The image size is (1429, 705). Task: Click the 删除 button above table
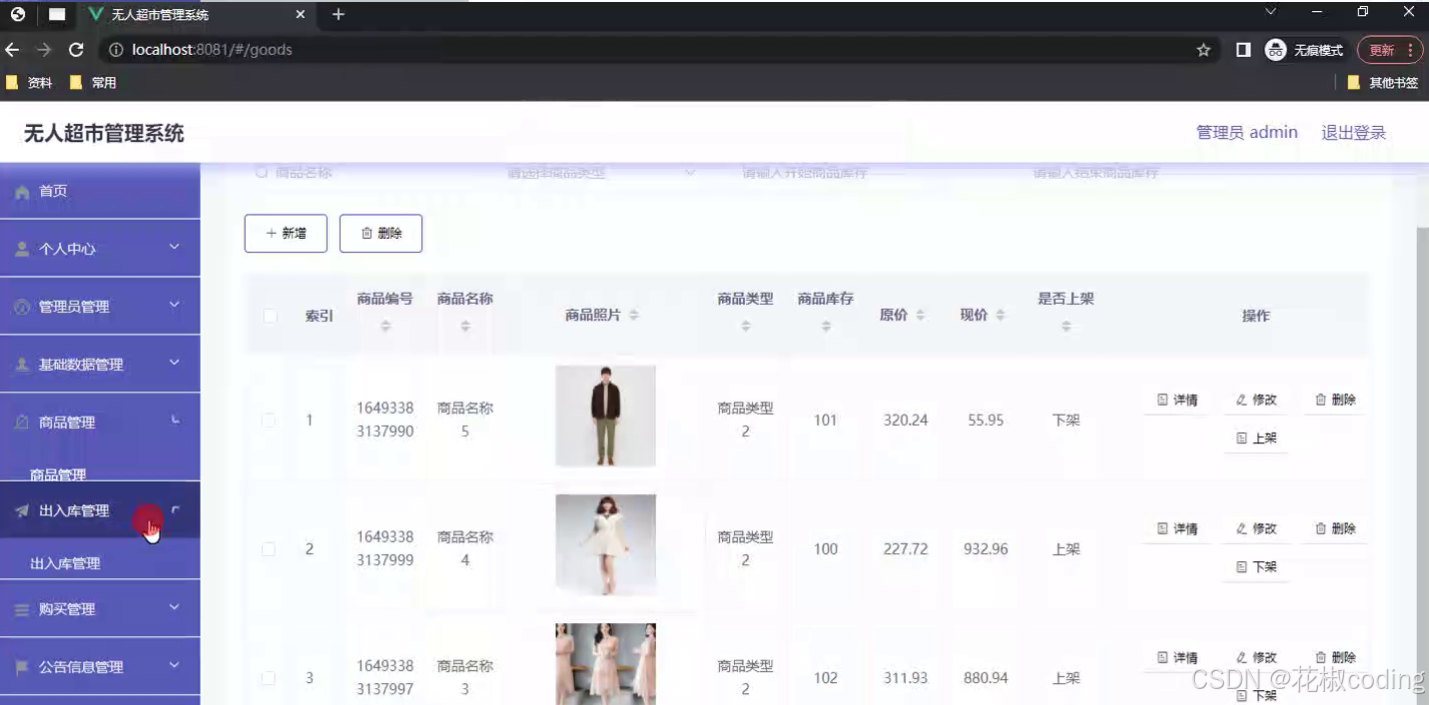coord(381,233)
